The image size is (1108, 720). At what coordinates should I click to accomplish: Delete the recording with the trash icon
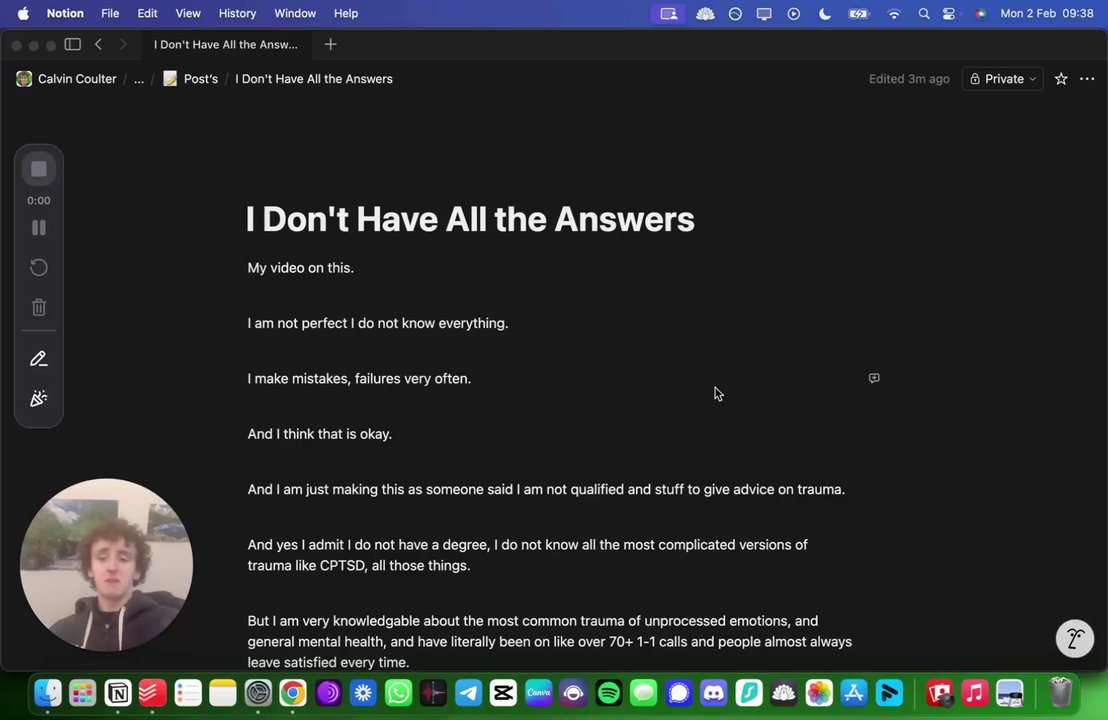[x=39, y=307]
